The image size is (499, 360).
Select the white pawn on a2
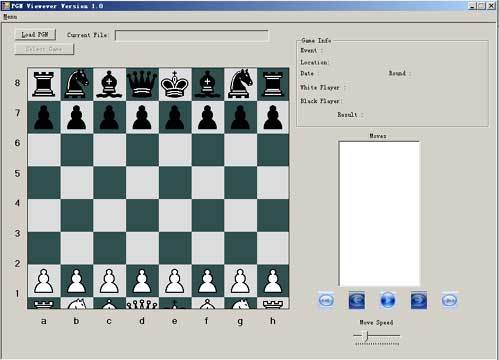[x=44, y=281]
